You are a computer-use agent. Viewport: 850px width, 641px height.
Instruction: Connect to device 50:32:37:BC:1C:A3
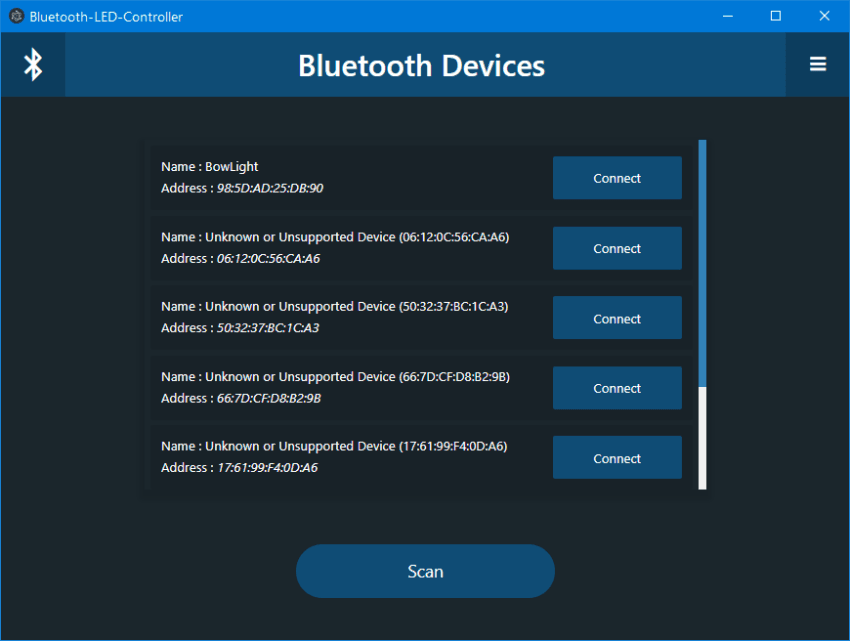(x=617, y=317)
